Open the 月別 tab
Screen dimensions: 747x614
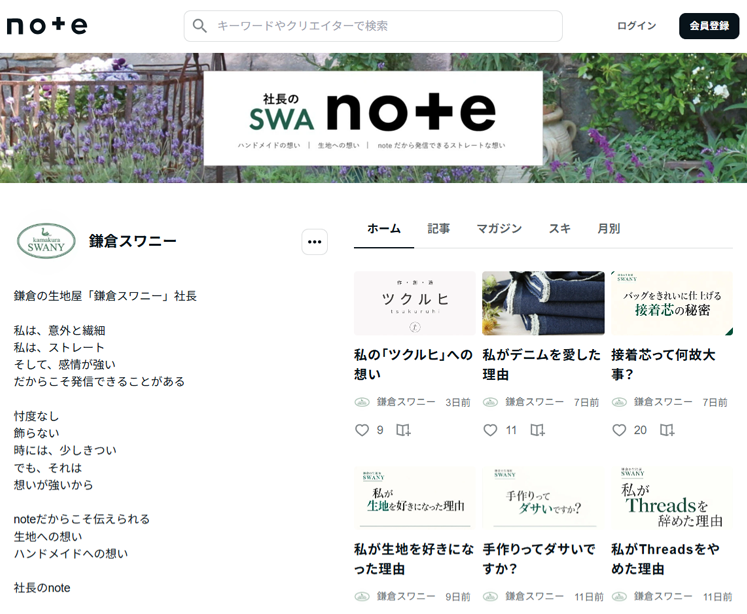point(608,229)
